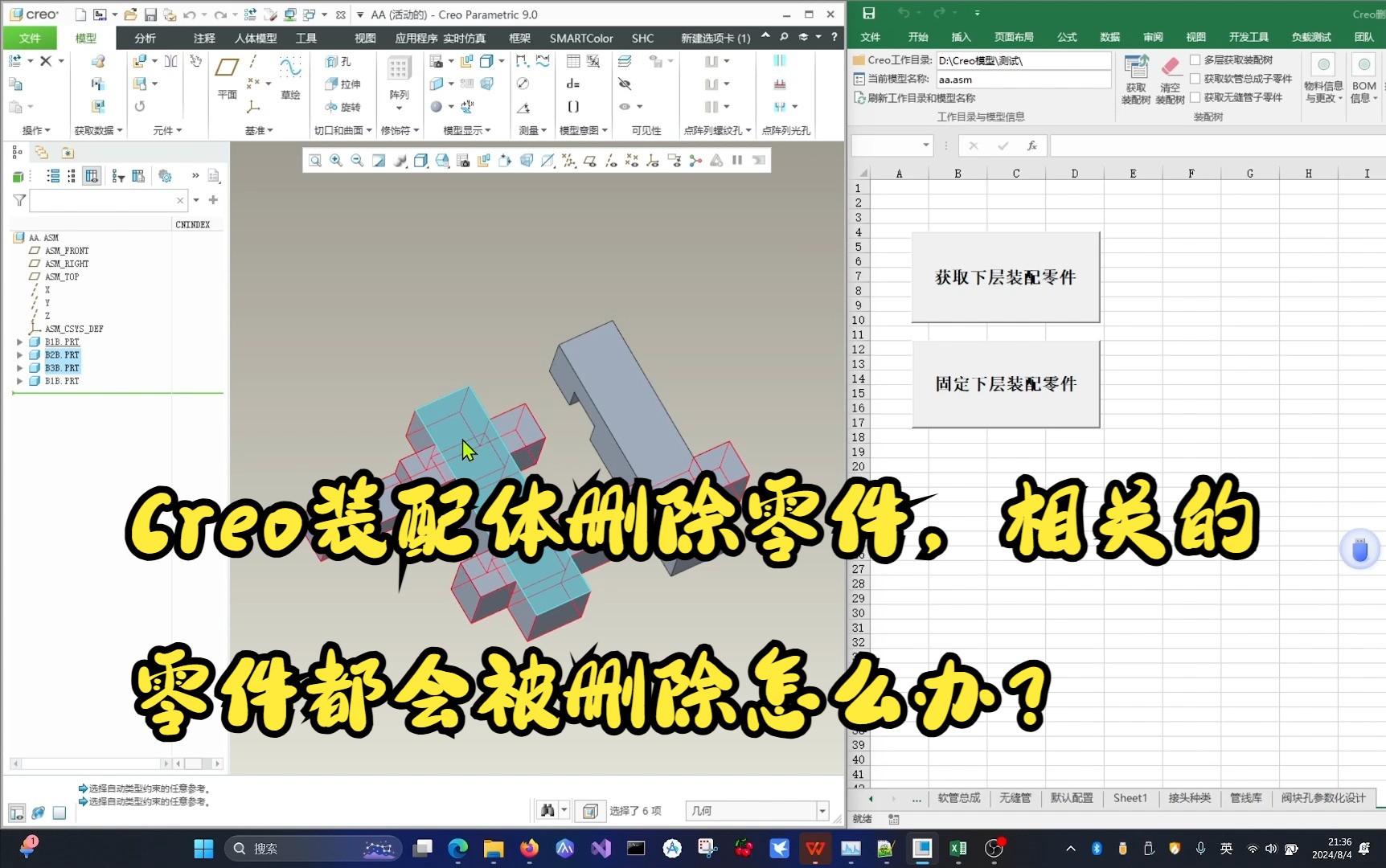The height and width of the screenshot is (868, 1386).
Task: Open the Excel Name Box dropdown
Action: click(x=925, y=145)
